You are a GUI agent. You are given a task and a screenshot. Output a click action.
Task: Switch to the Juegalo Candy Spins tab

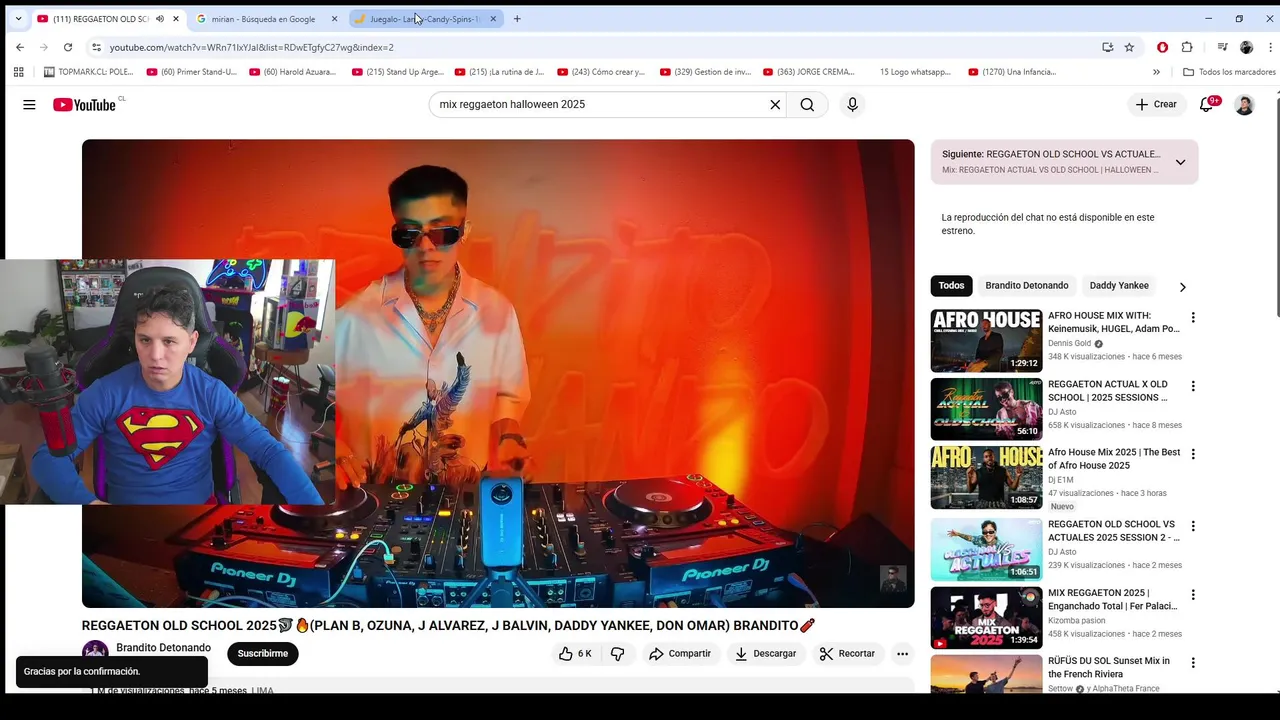click(x=426, y=19)
